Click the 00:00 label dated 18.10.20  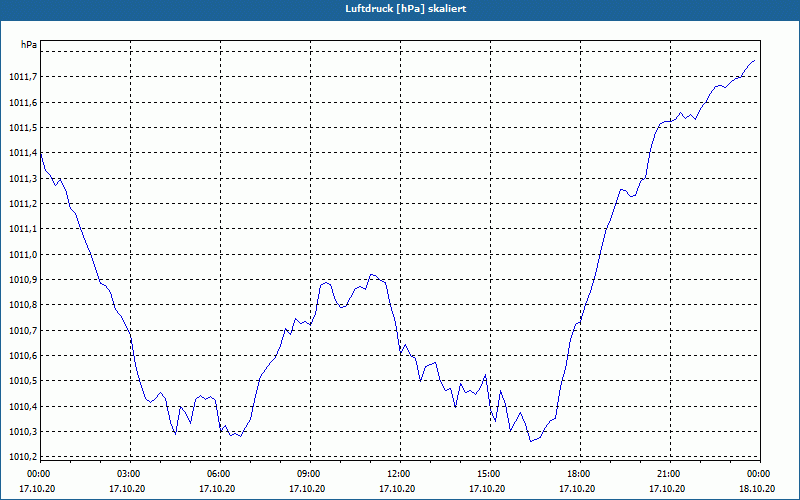(x=760, y=474)
